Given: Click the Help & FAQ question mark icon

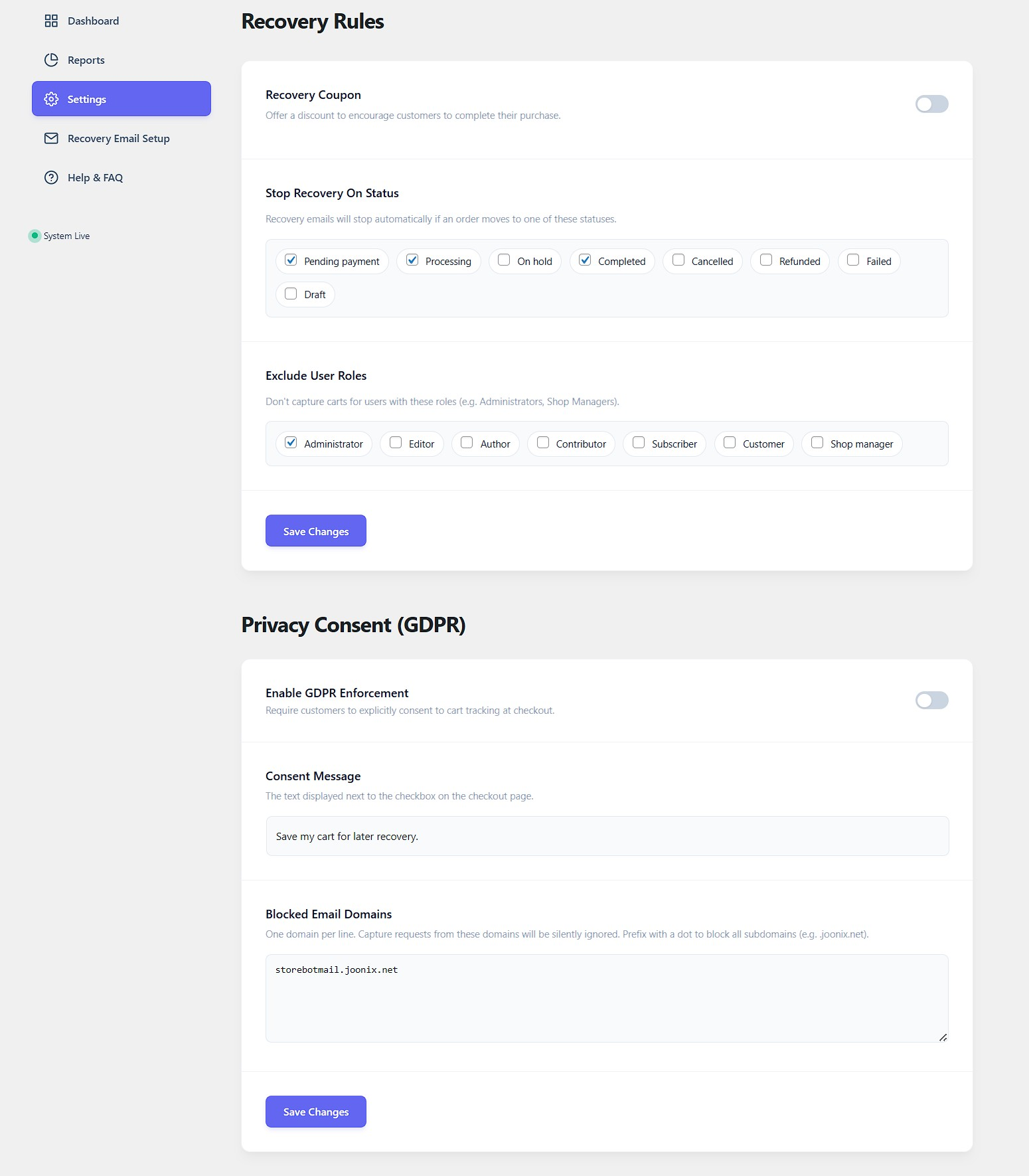Looking at the screenshot, I should pos(51,177).
